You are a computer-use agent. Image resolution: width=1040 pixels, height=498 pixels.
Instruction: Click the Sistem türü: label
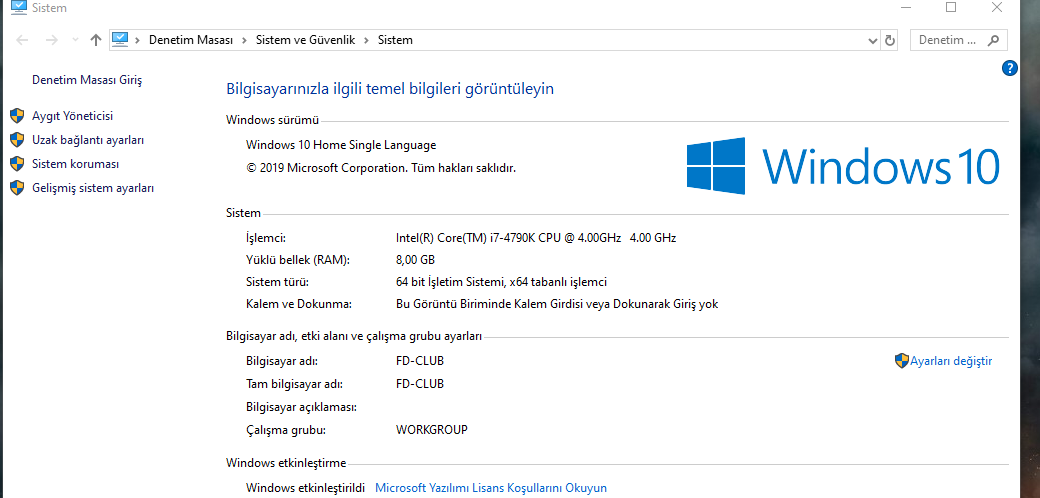[x=277, y=282]
